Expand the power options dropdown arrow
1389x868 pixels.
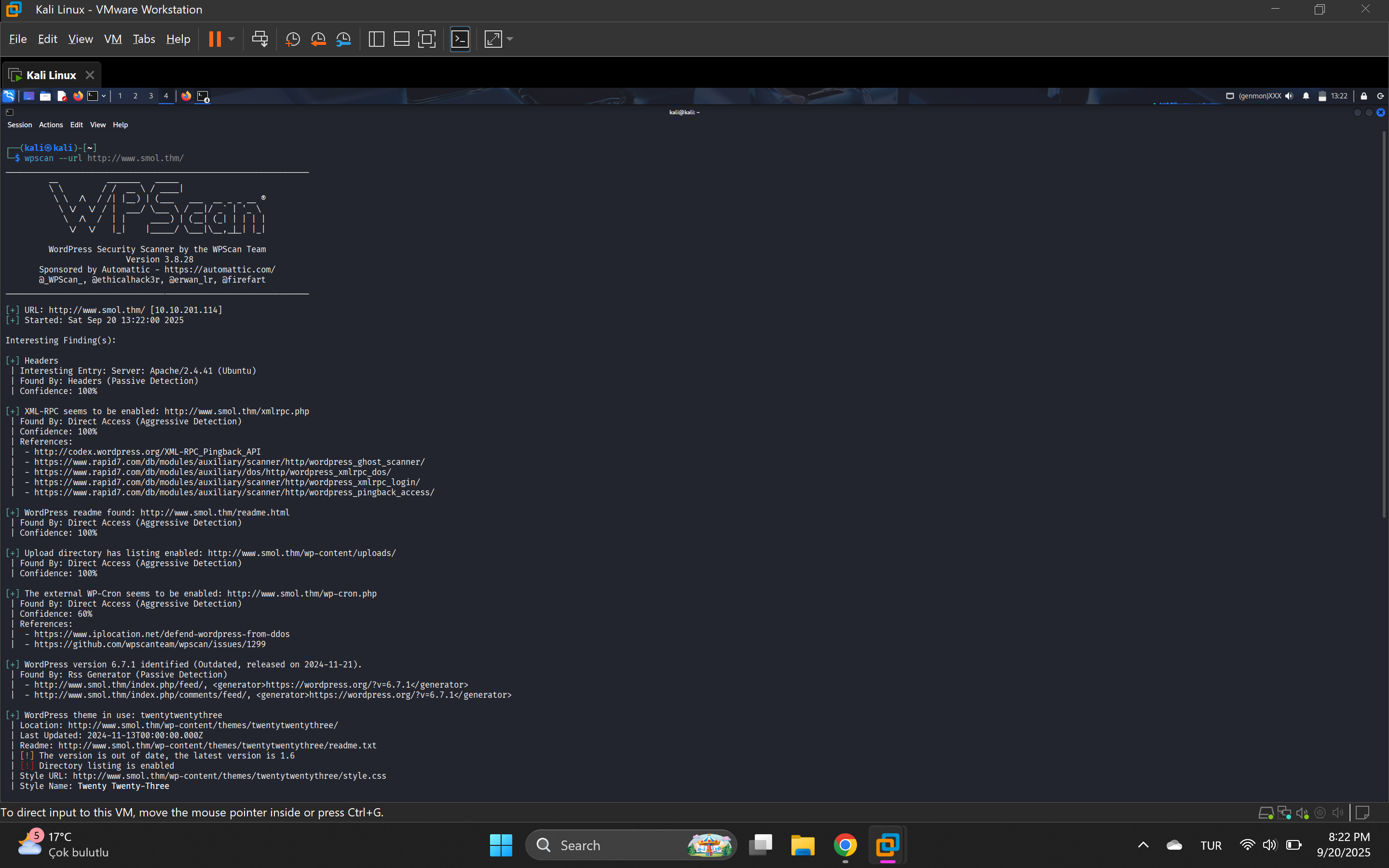[231, 39]
